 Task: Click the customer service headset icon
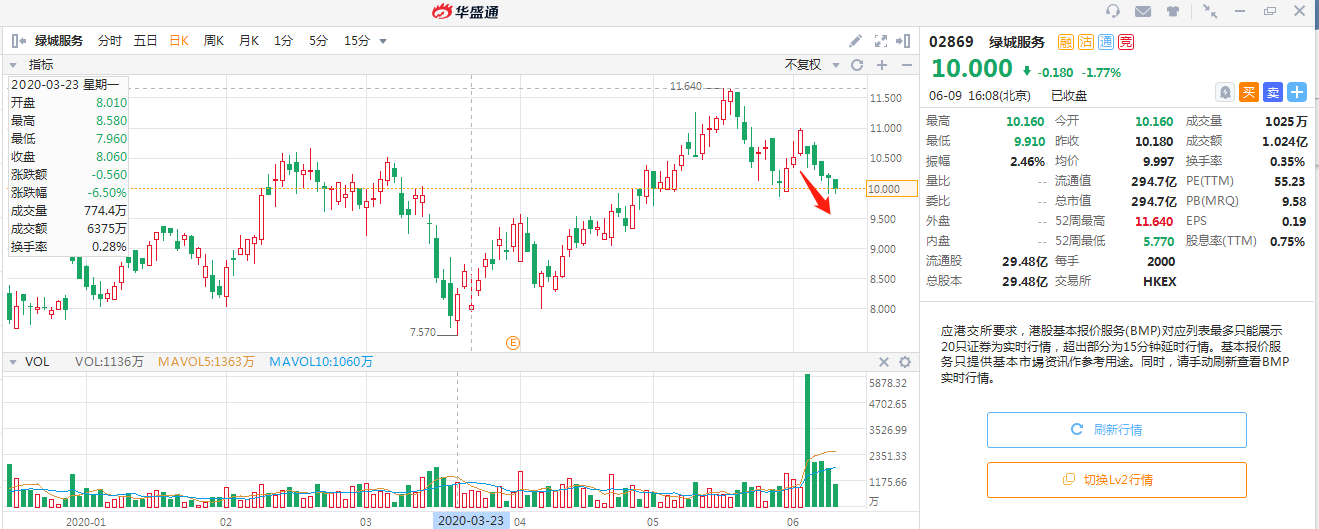[1113, 11]
